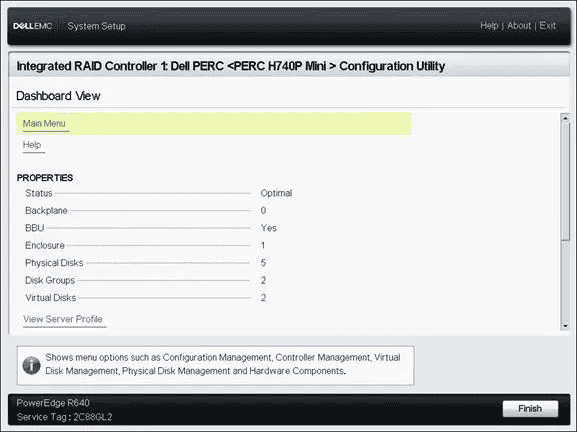Open the Help link under Main Menu
The height and width of the screenshot is (432, 577).
click(32, 145)
